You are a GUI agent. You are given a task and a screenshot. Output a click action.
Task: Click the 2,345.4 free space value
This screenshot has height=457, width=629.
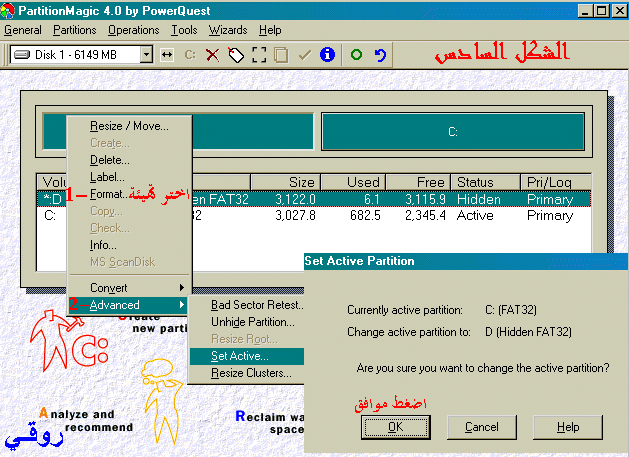(x=425, y=215)
